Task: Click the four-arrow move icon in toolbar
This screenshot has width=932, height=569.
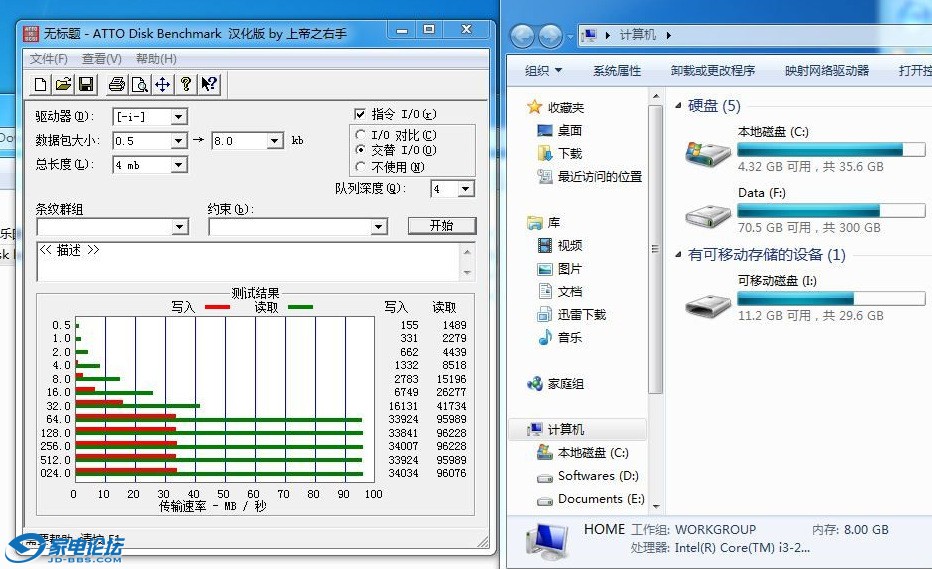Action: [162, 84]
